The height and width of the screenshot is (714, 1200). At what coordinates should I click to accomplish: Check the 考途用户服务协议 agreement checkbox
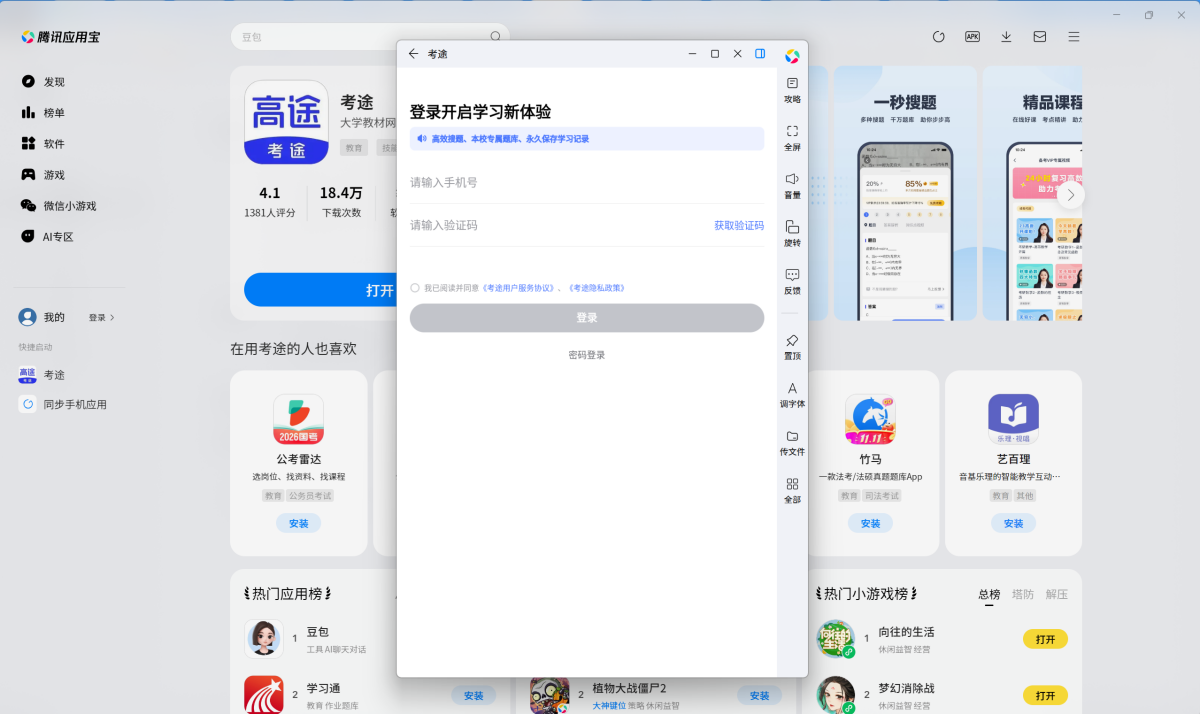coord(414,288)
